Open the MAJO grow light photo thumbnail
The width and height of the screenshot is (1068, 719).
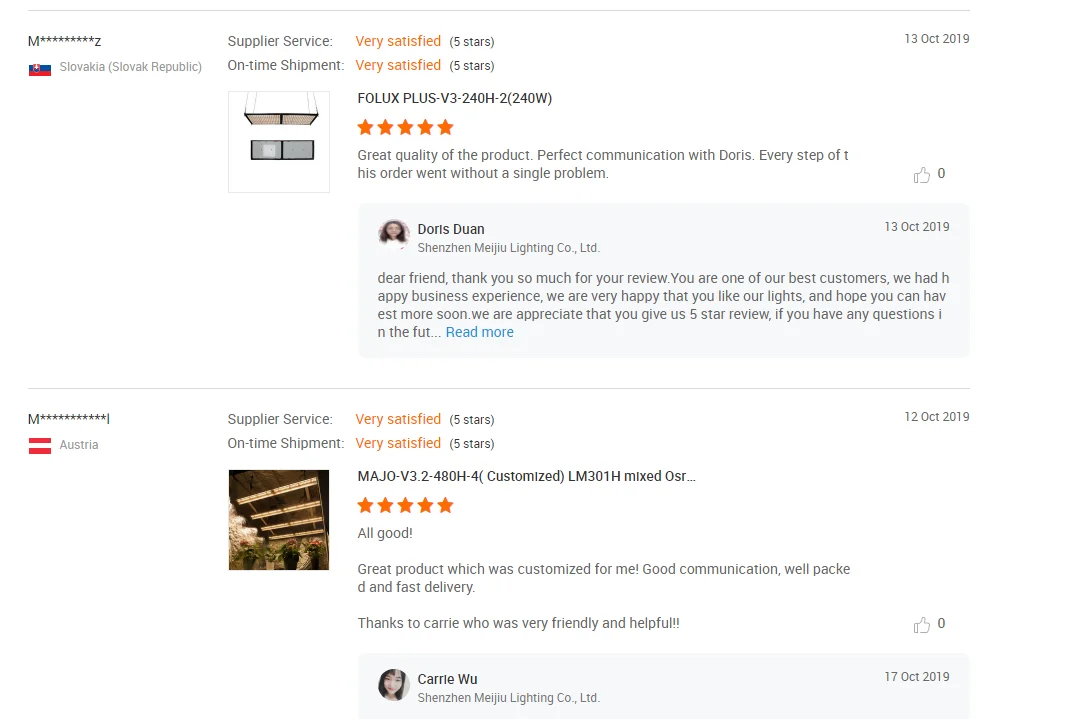279,520
